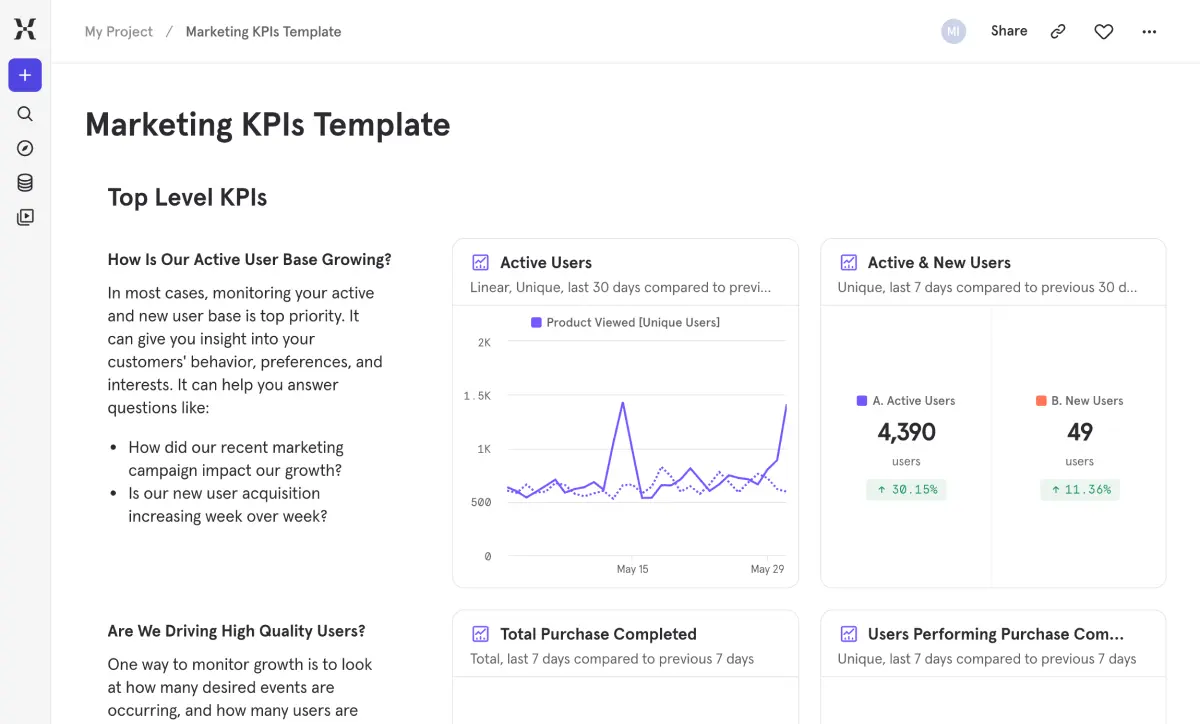Select Marketing KPIs Template breadcrumb
The height and width of the screenshot is (724, 1200).
(x=263, y=32)
